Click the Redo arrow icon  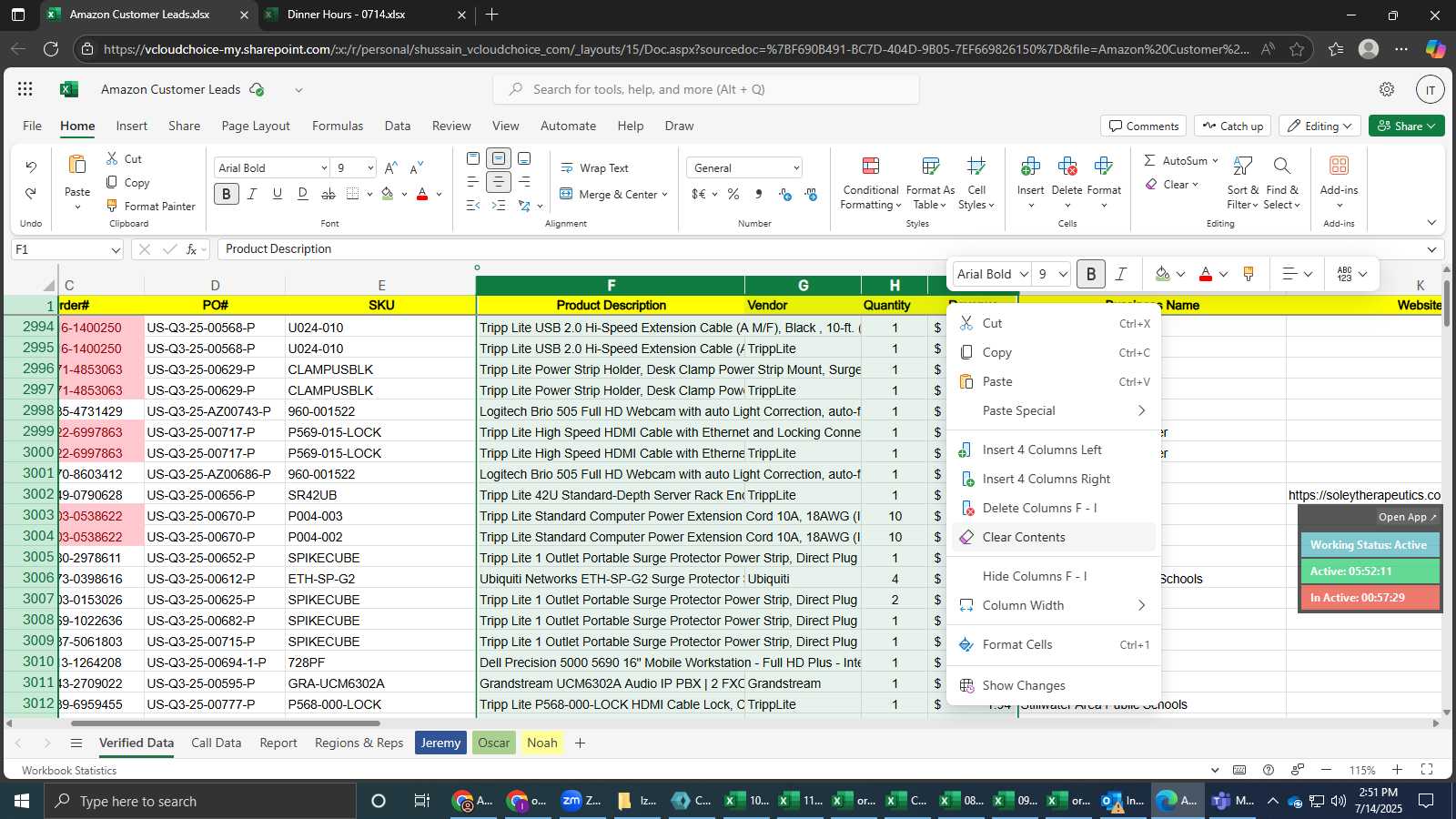coord(31,193)
